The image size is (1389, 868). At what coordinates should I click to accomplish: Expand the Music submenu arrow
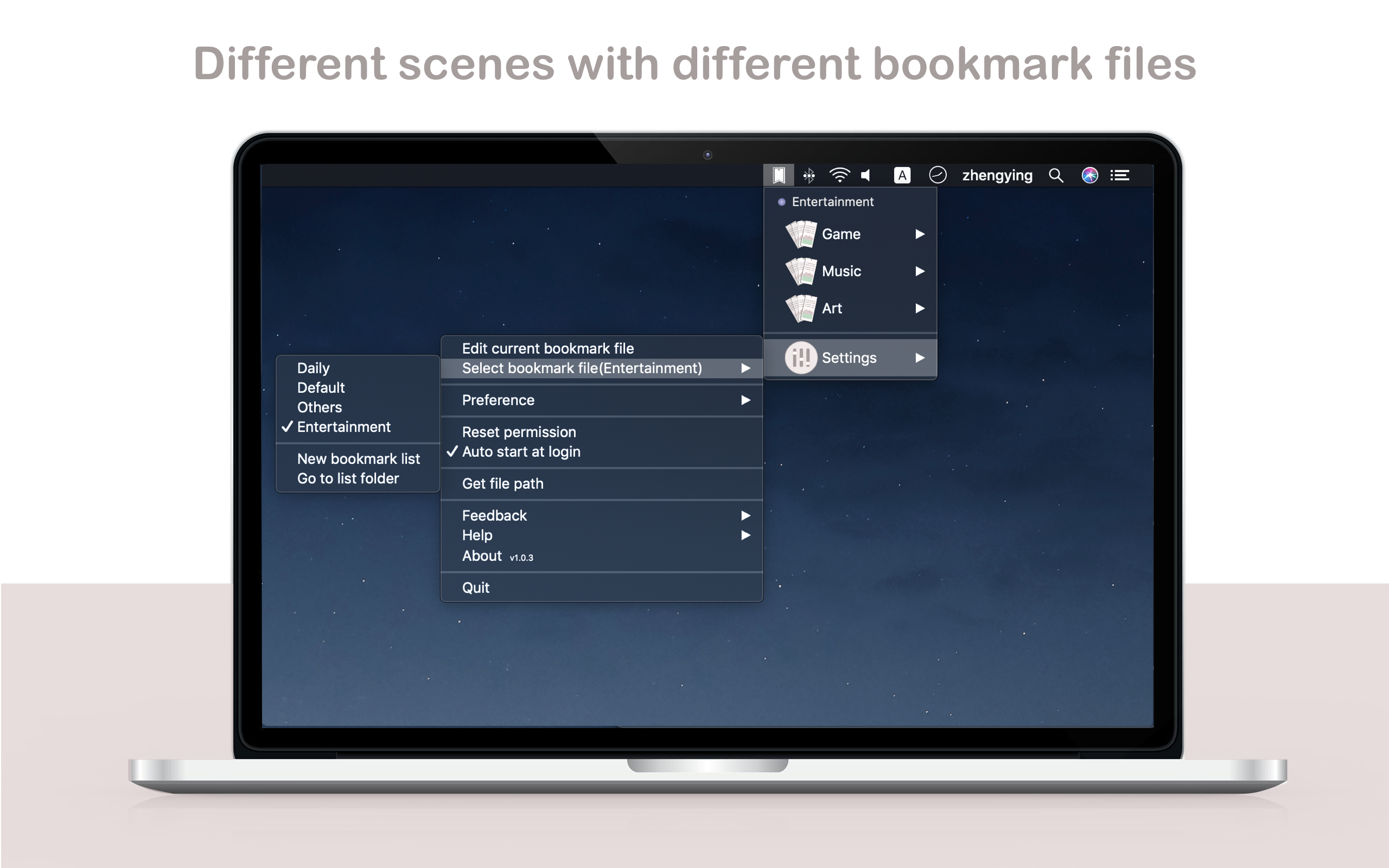click(x=920, y=271)
